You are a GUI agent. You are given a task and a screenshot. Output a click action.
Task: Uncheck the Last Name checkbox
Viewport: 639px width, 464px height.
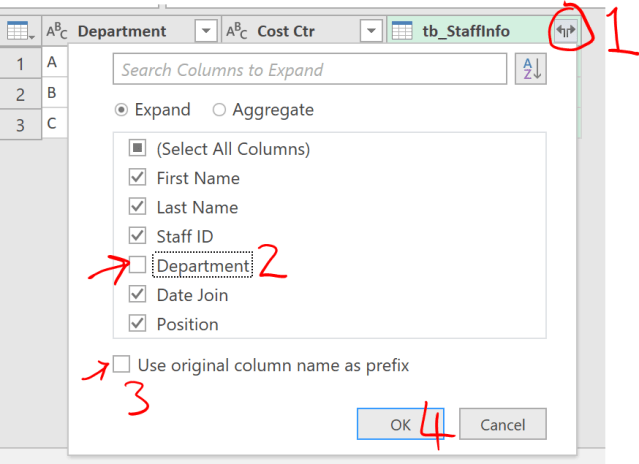click(137, 207)
